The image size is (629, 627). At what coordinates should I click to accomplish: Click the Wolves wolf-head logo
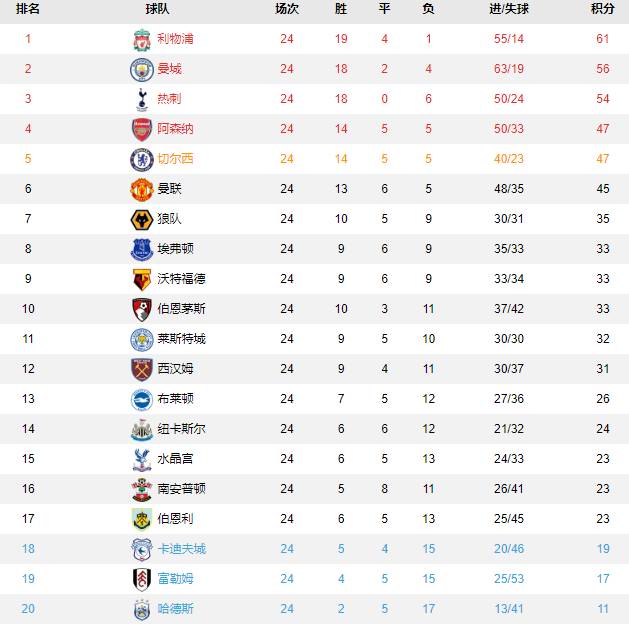coord(142,219)
